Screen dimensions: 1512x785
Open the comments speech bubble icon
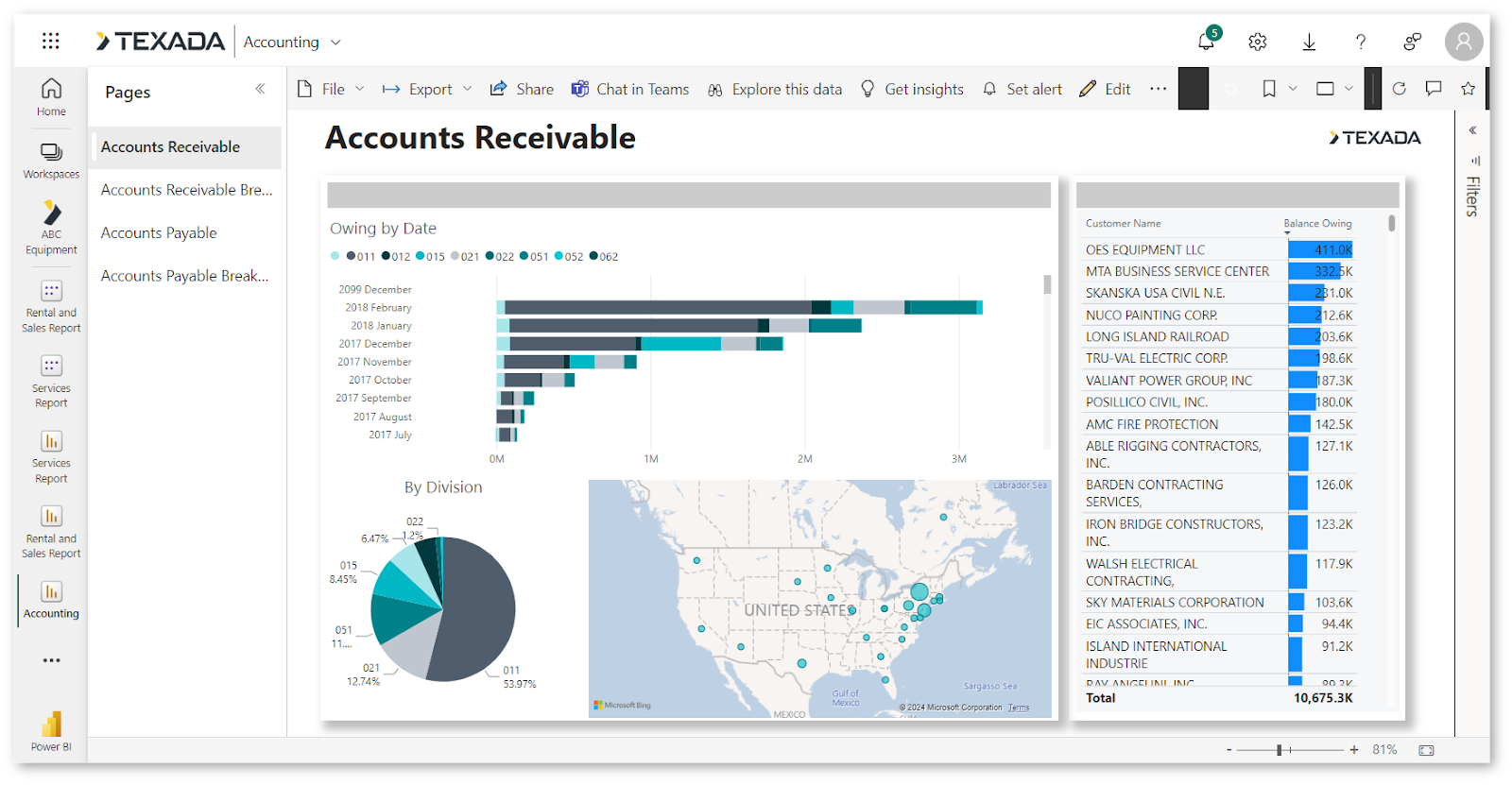coord(1434,89)
